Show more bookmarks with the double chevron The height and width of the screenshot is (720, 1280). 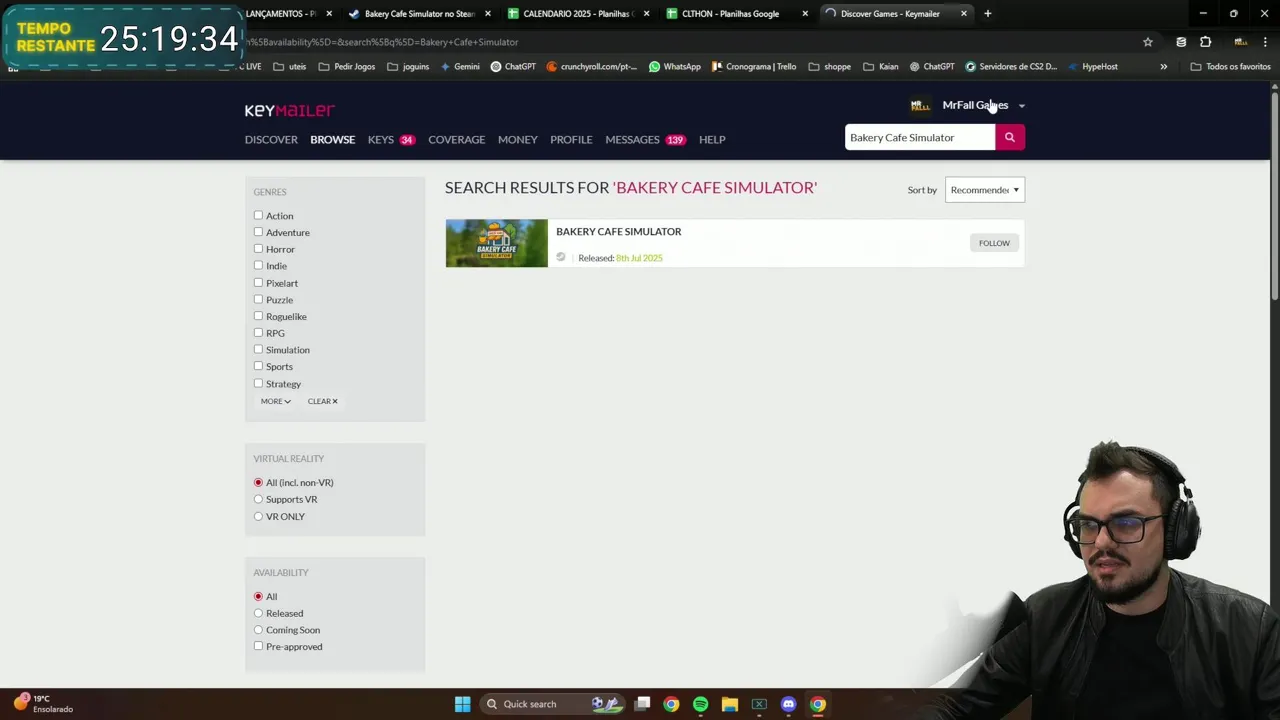tap(1163, 67)
